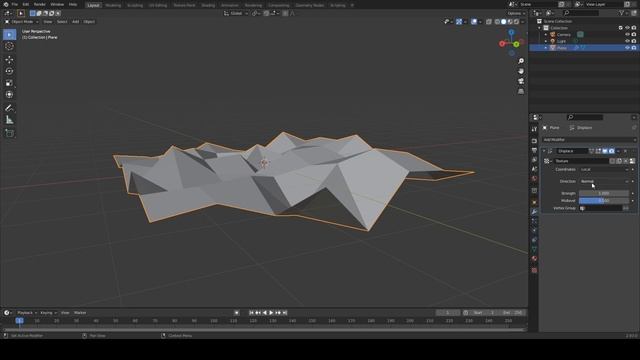Click the Strength value field
640x360 pixels.
pyautogui.click(x=604, y=193)
